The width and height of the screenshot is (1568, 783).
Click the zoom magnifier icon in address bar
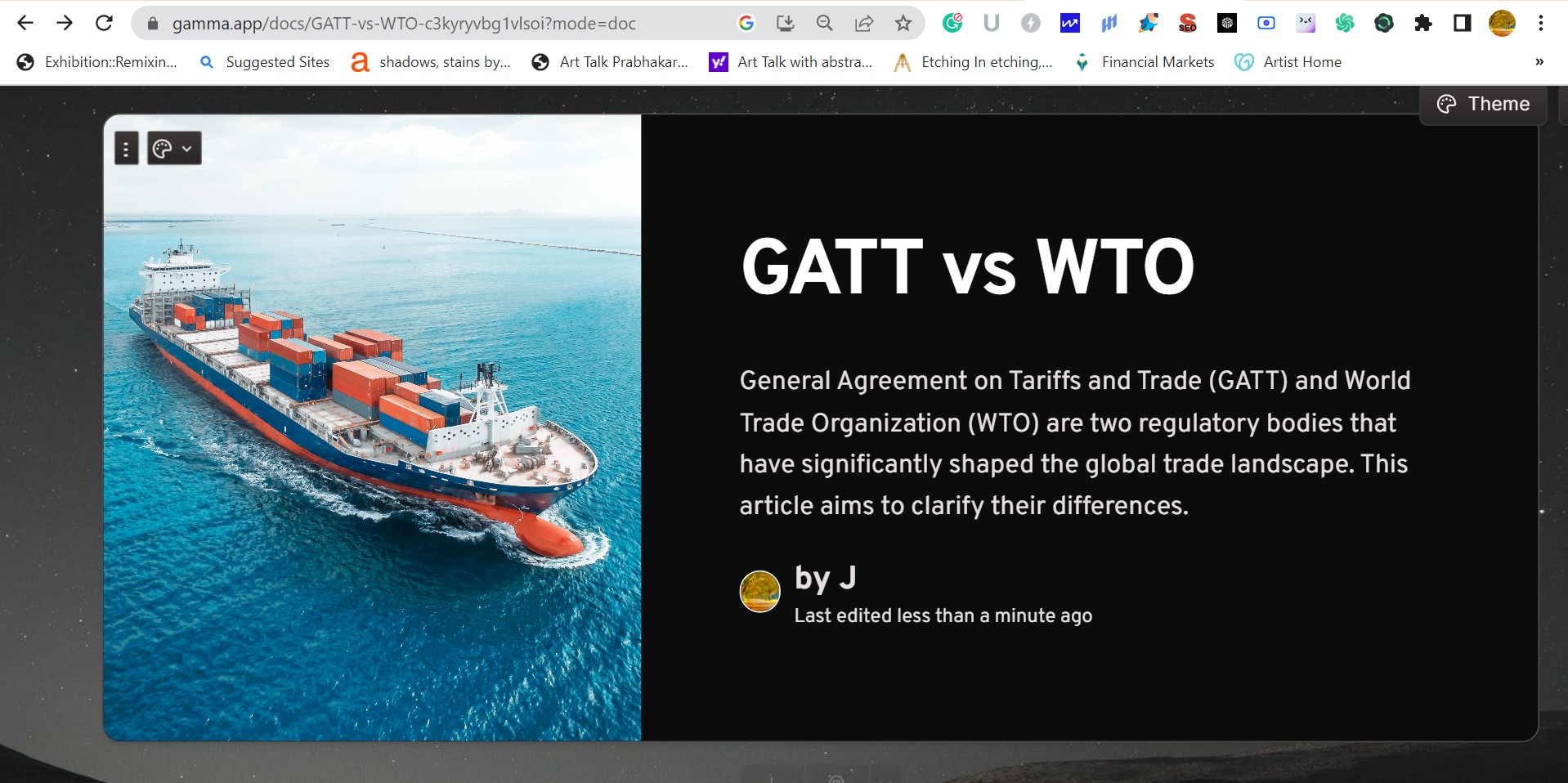pyautogui.click(x=824, y=24)
